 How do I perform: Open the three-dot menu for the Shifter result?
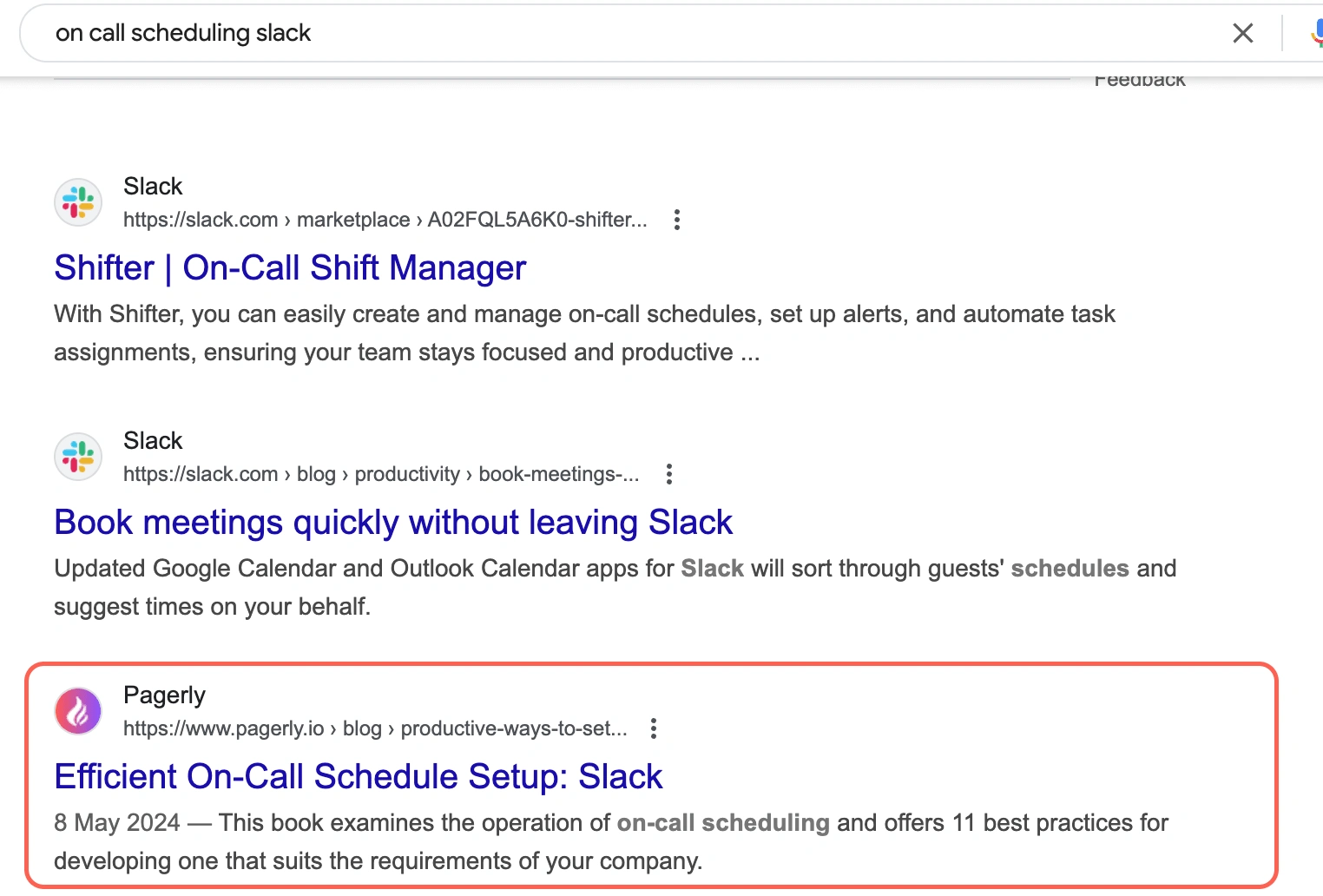click(677, 220)
